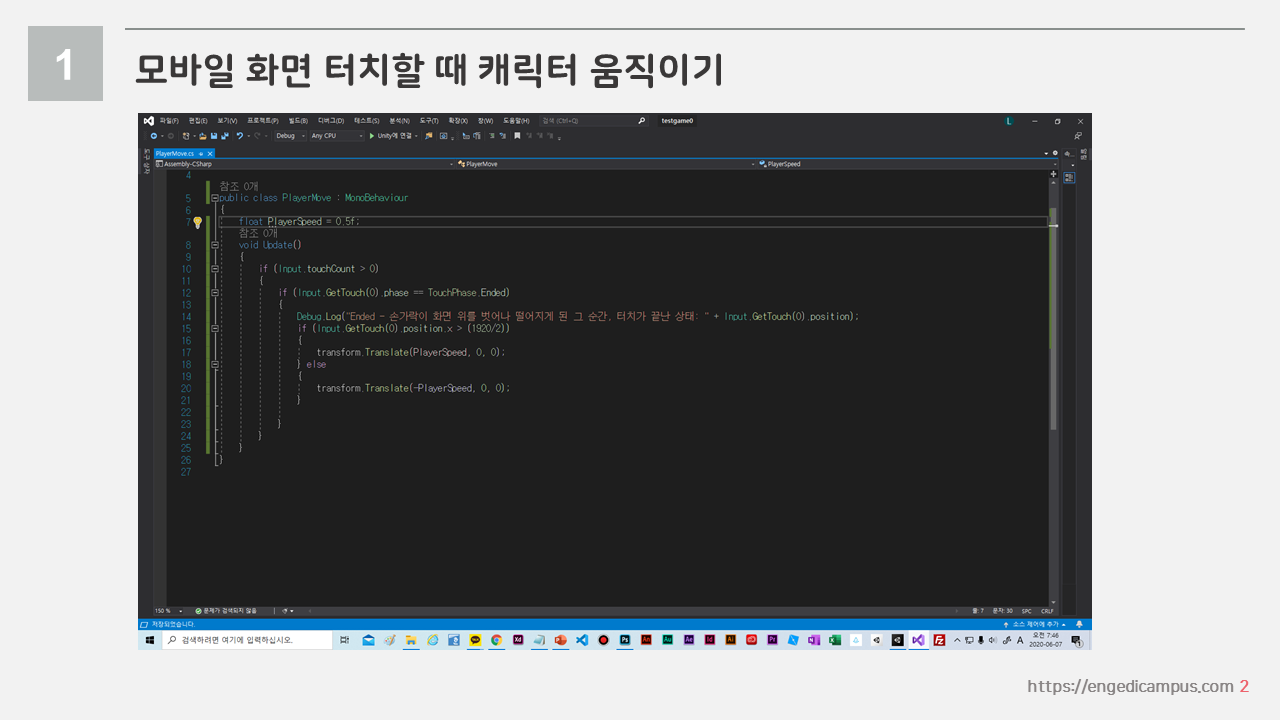
Task: Click the Visual Studio search box
Action: [594, 121]
